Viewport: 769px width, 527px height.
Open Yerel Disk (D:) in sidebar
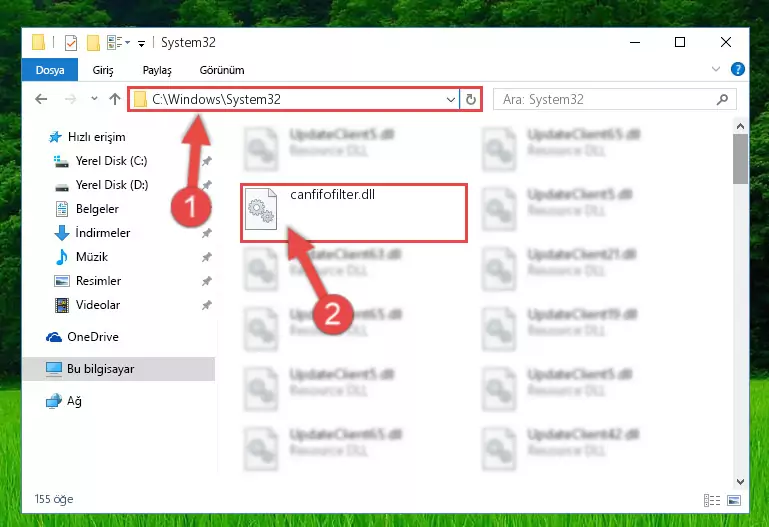(x=112, y=185)
